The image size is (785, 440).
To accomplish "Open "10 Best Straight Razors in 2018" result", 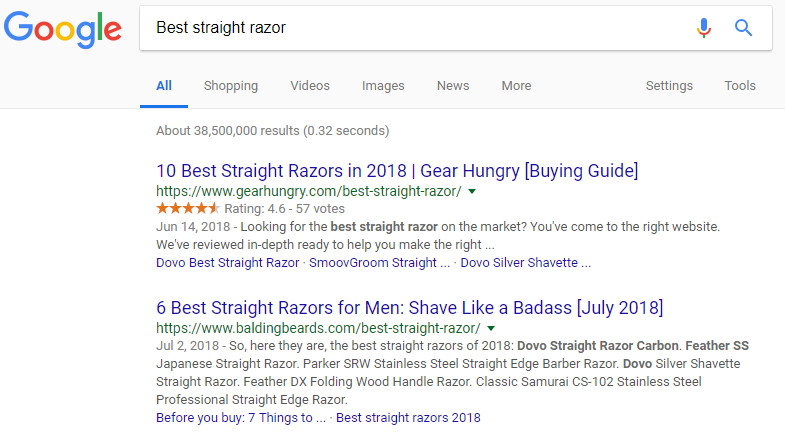I will click(397, 170).
